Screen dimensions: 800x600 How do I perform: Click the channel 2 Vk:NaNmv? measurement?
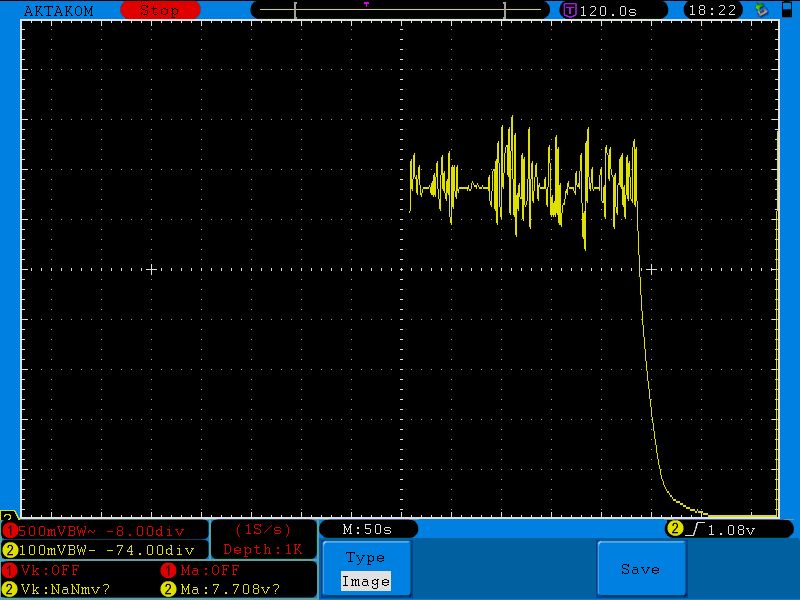pos(57,589)
